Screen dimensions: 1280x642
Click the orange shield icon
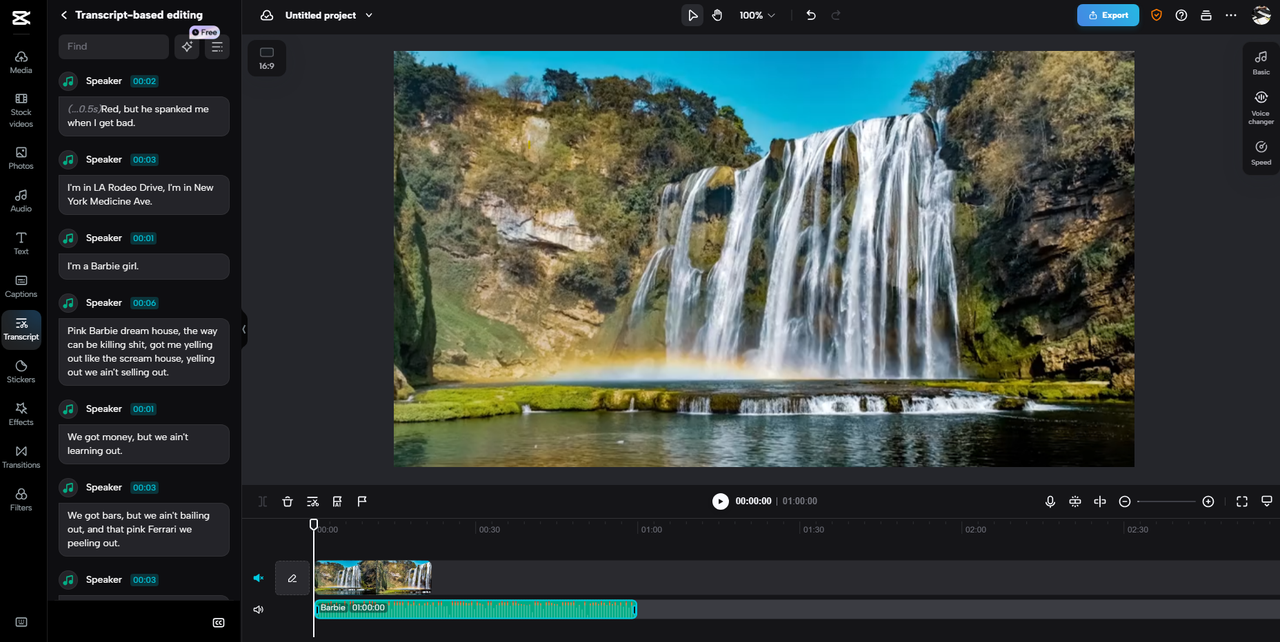click(x=1156, y=15)
